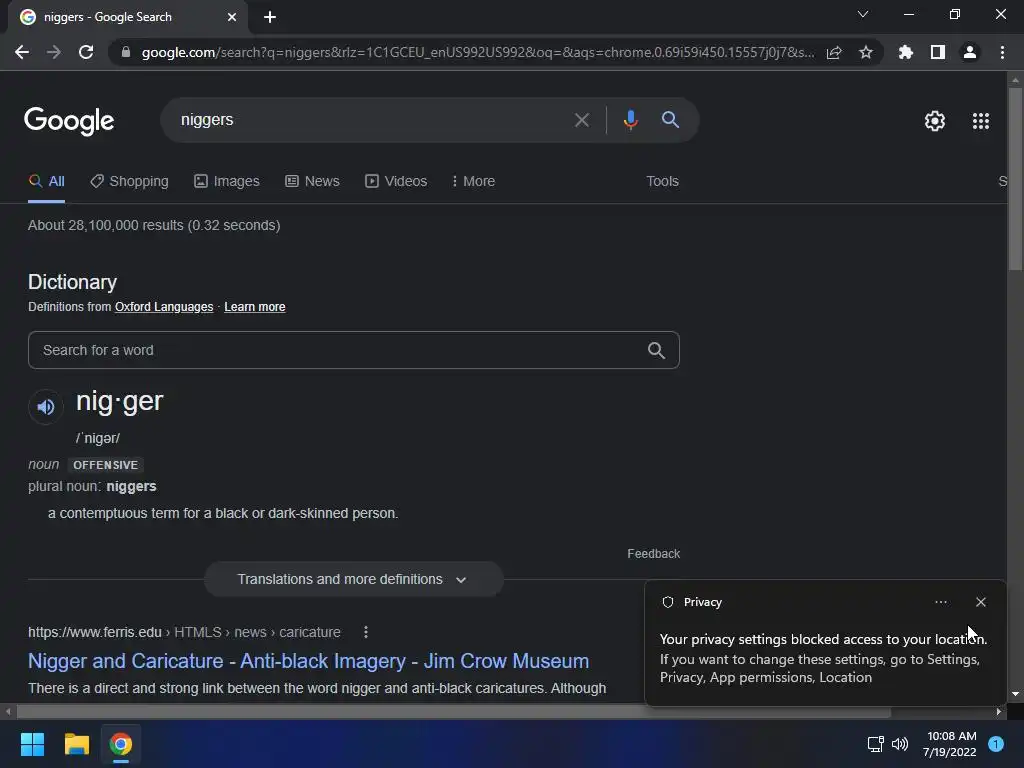Follow the Learn more link

click(255, 307)
